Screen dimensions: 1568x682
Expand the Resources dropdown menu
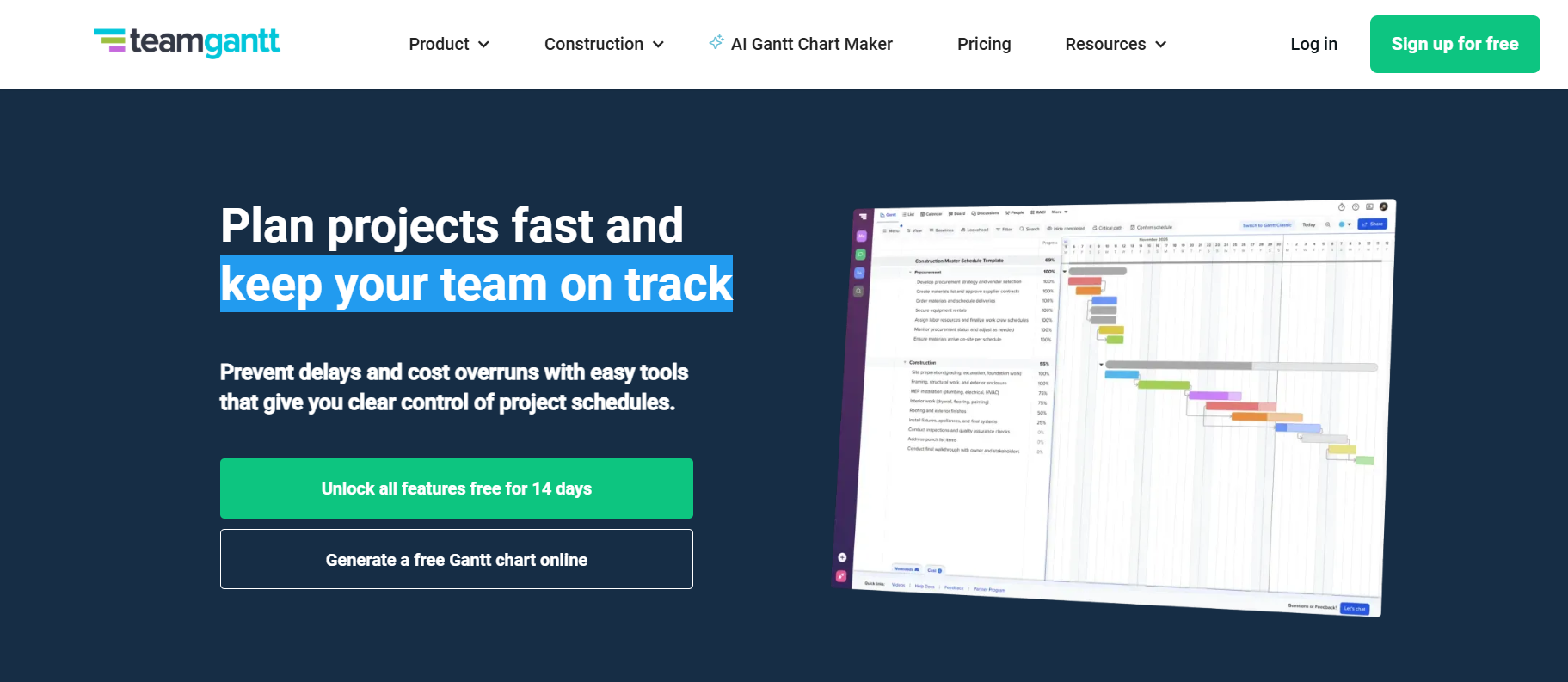click(x=1116, y=44)
